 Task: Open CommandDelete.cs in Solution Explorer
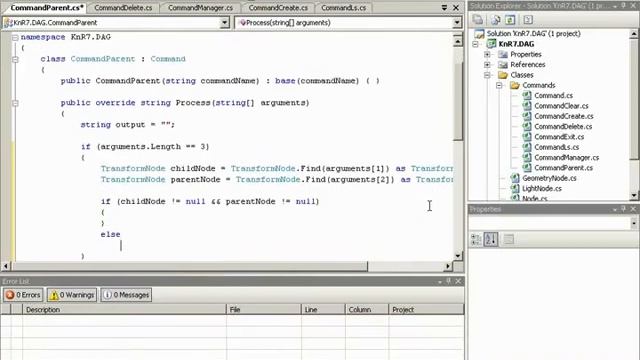(563, 127)
